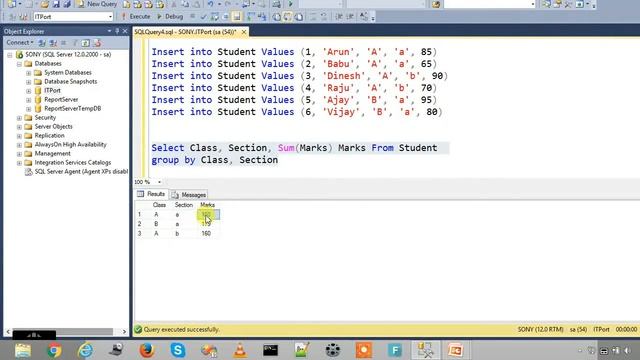Image resolution: width=640 pixels, height=360 pixels.
Task: Expand the Security folder
Action: tap(19, 118)
